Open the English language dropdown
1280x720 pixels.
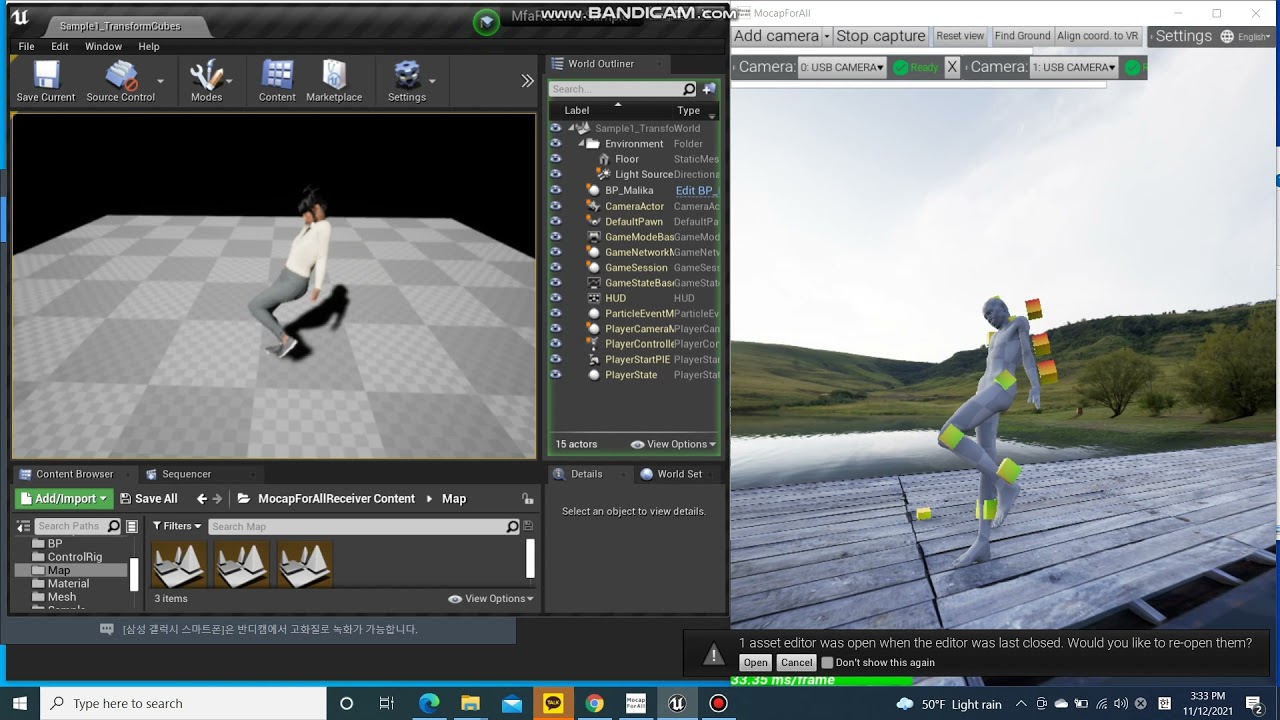pyautogui.click(x=1254, y=36)
